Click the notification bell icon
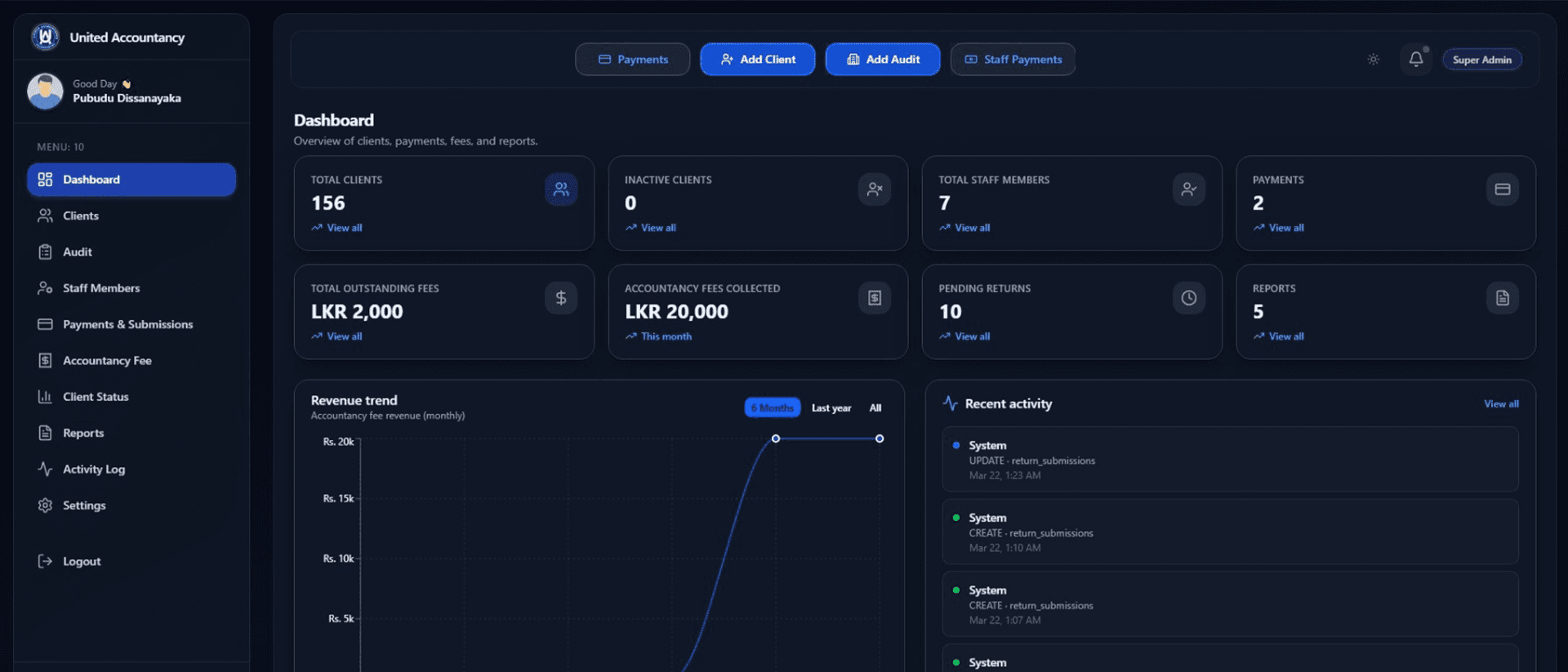 point(1415,60)
